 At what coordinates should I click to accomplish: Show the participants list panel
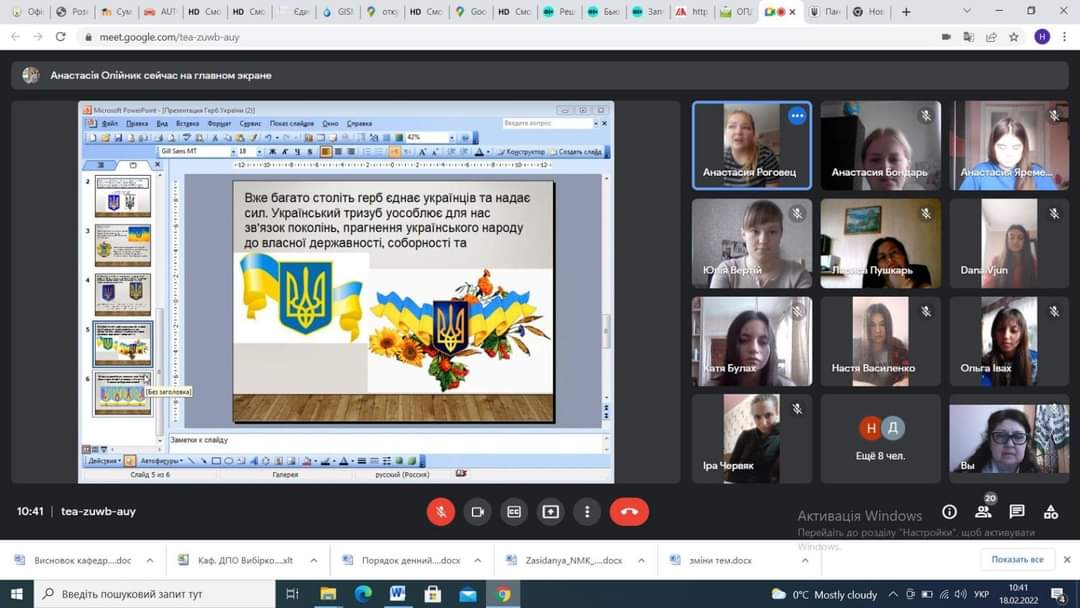[x=983, y=511]
